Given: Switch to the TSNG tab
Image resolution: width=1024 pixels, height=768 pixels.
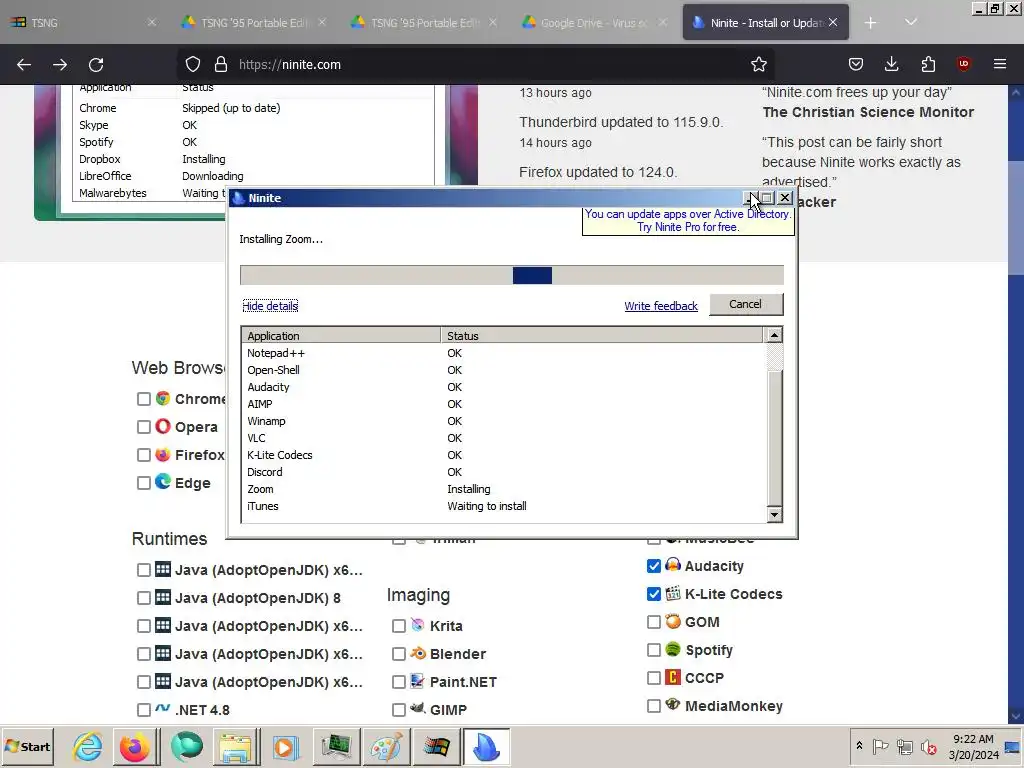Looking at the screenshot, I should pos(82,23).
